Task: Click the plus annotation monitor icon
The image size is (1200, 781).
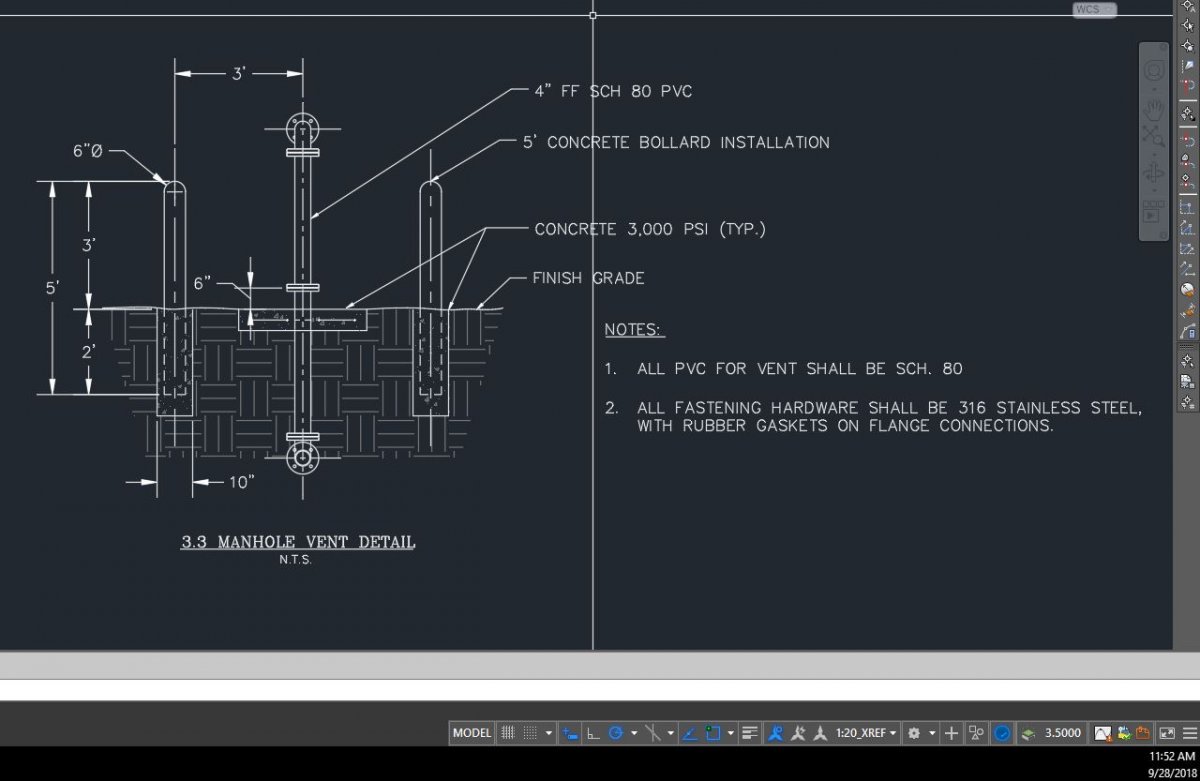Action: pos(951,733)
